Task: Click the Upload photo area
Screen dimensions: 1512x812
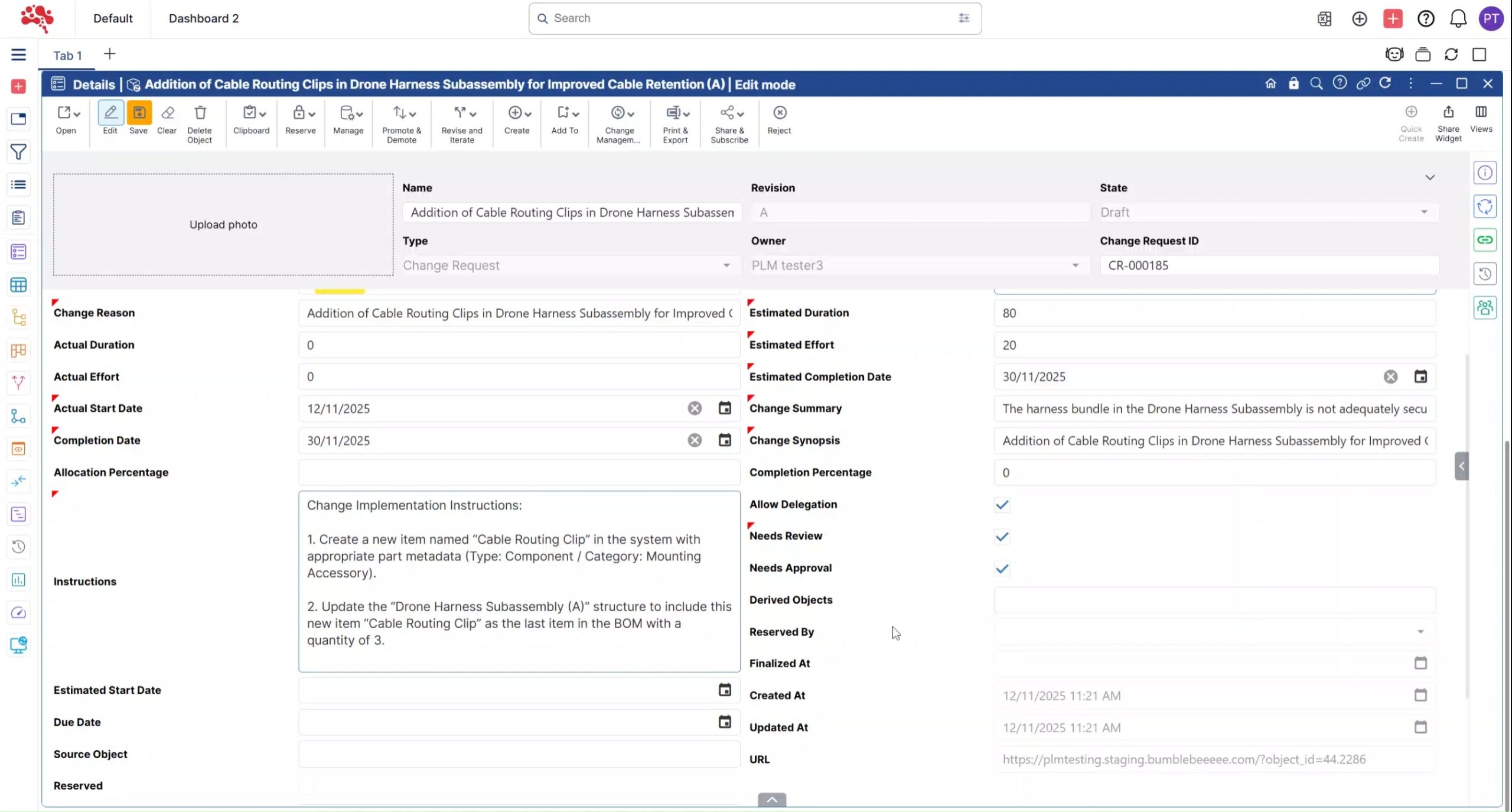Action: 223,225
